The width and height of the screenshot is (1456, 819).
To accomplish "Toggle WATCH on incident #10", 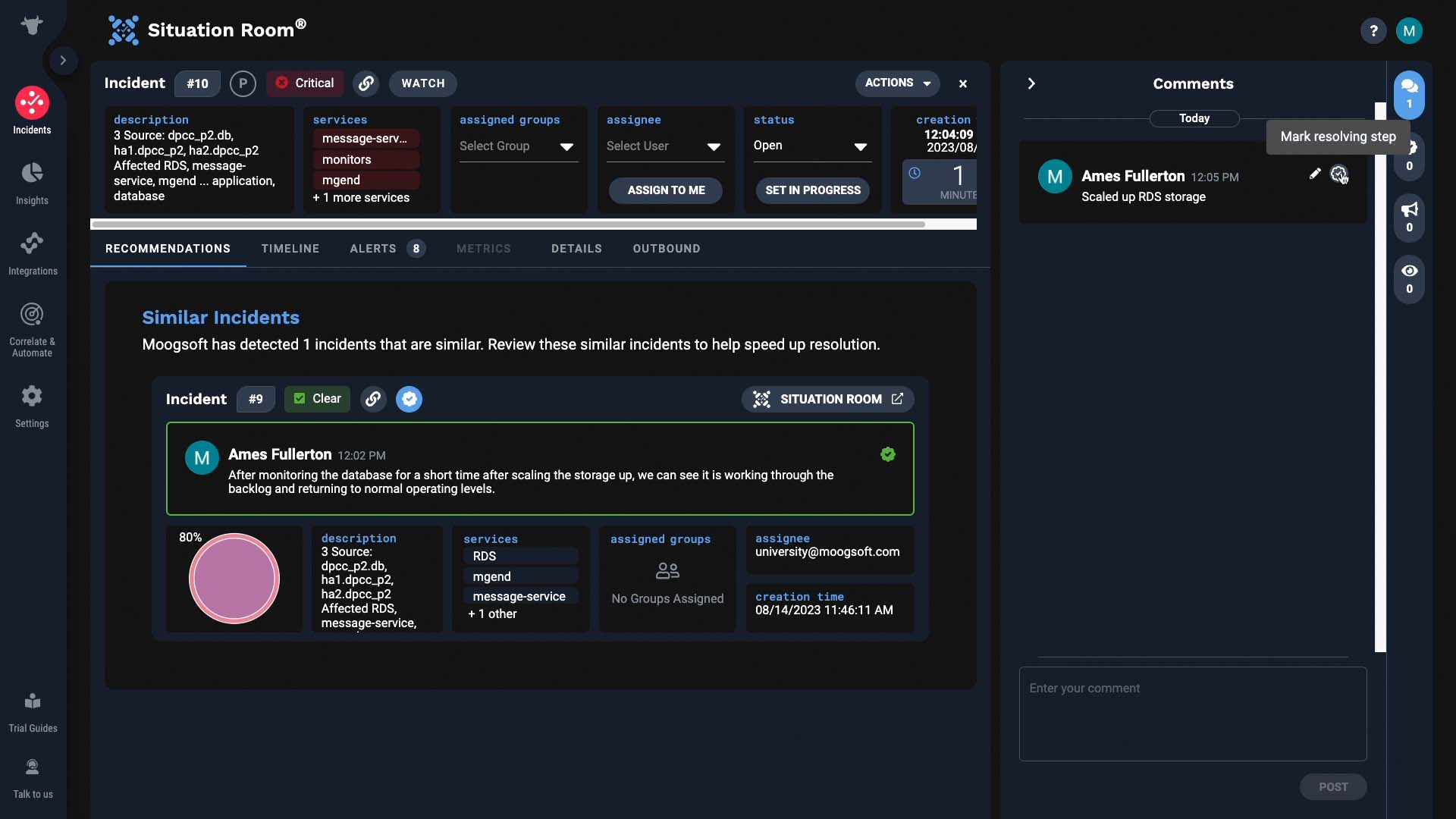I will click(x=423, y=83).
